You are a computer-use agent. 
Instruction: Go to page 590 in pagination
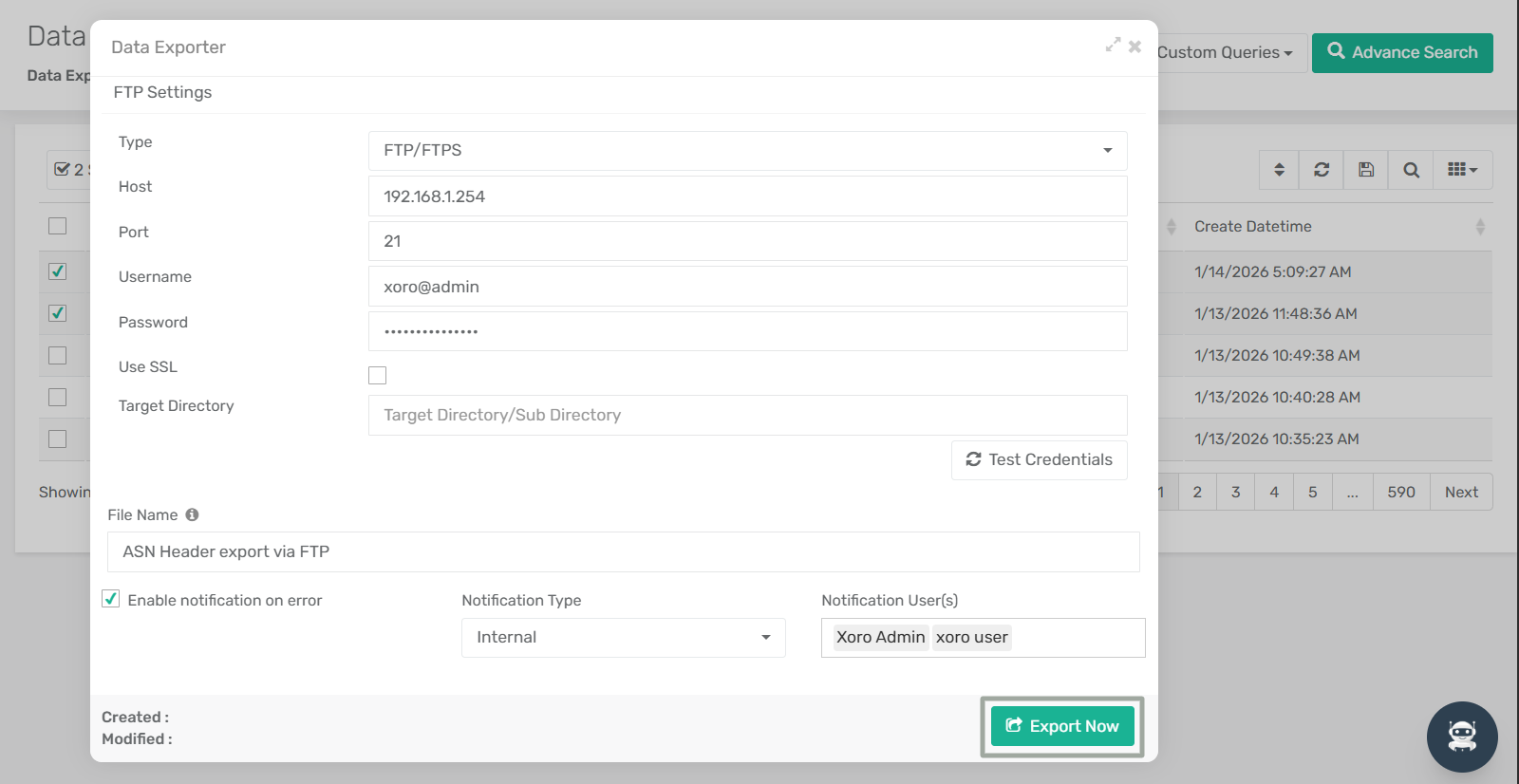pos(1400,492)
